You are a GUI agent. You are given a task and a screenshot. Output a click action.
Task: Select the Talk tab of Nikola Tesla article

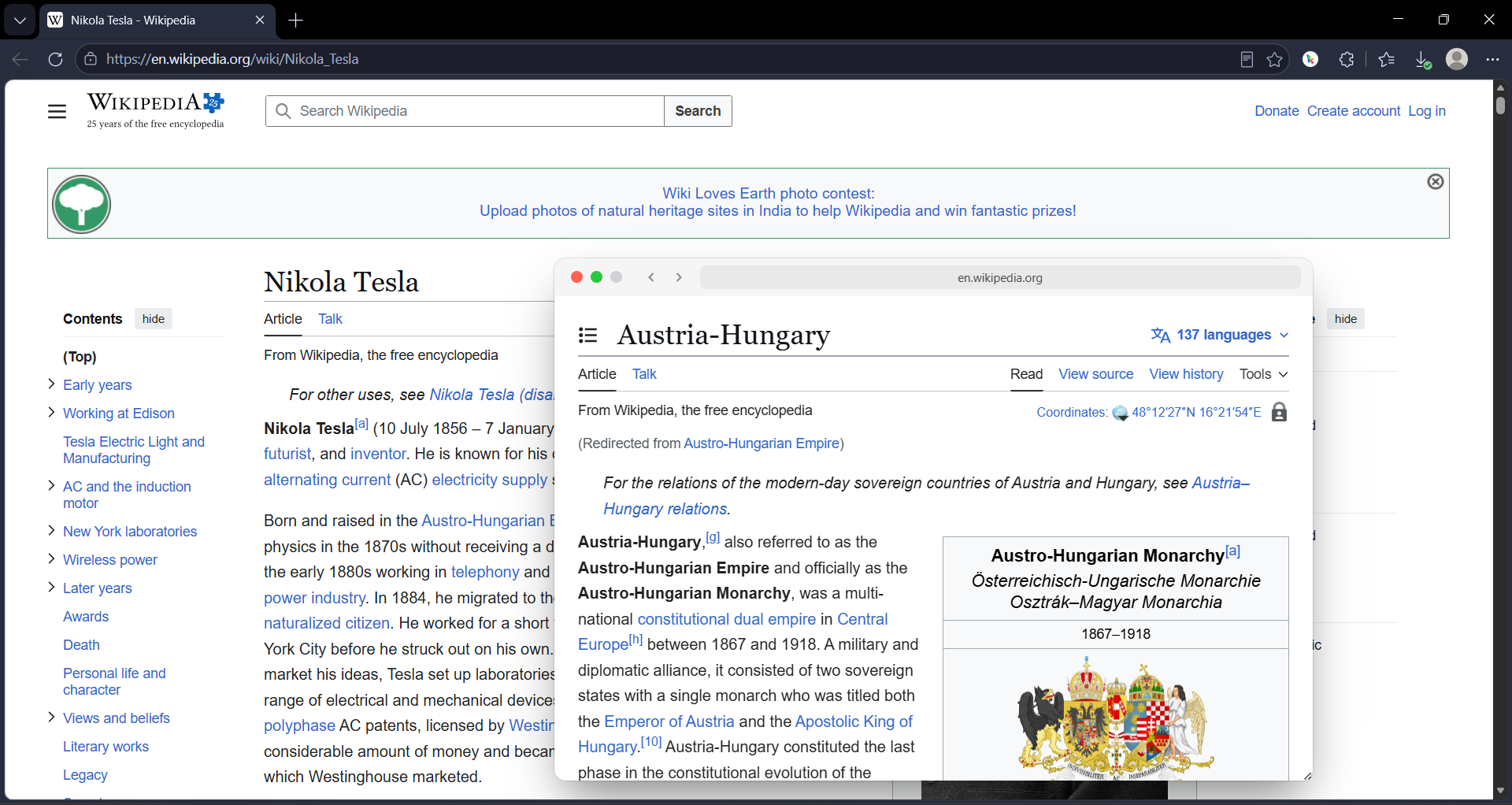coord(330,319)
